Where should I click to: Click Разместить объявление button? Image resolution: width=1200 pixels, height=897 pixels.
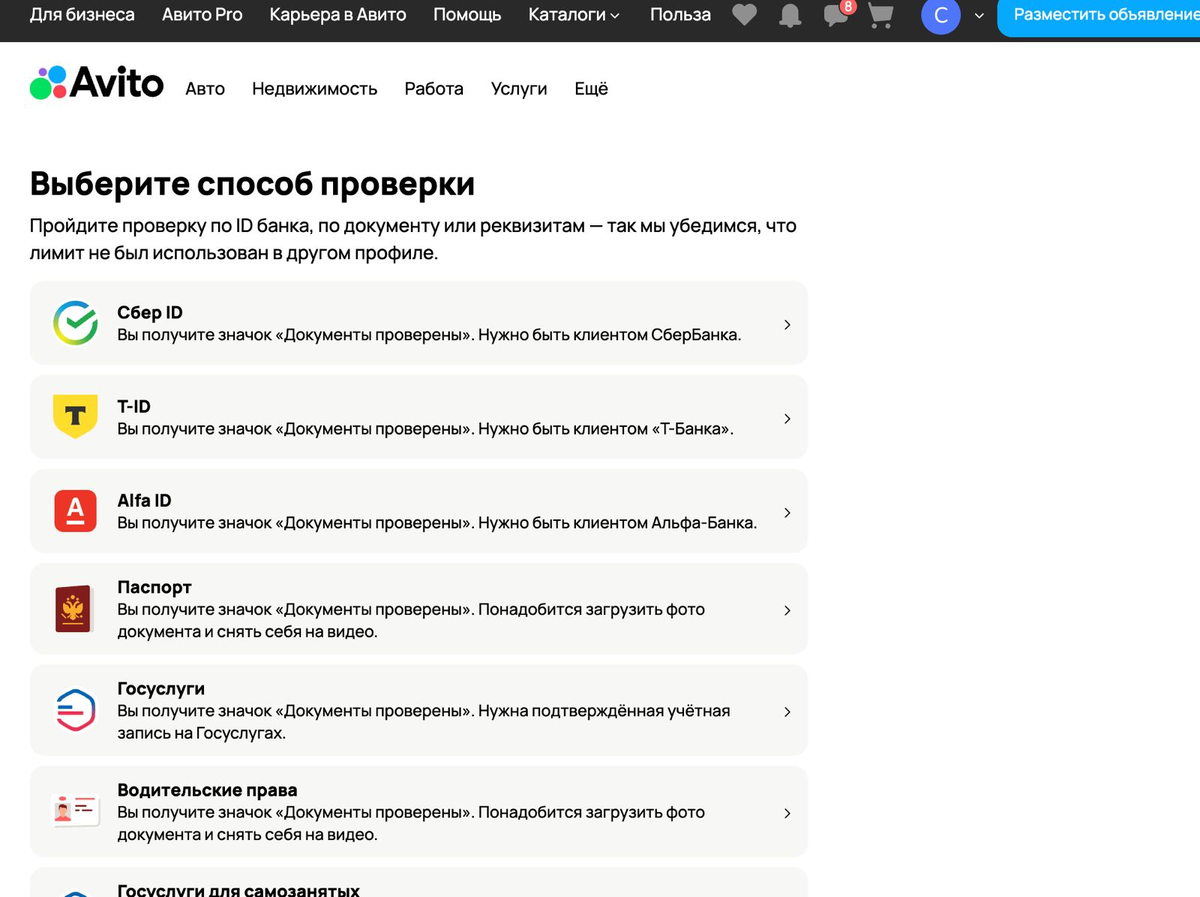click(1099, 15)
